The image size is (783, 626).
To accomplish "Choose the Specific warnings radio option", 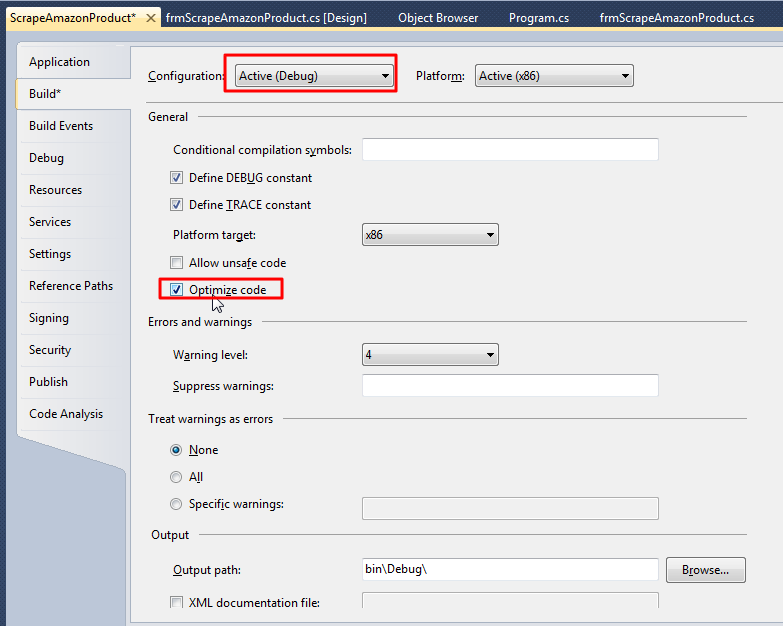I will tap(176, 504).
